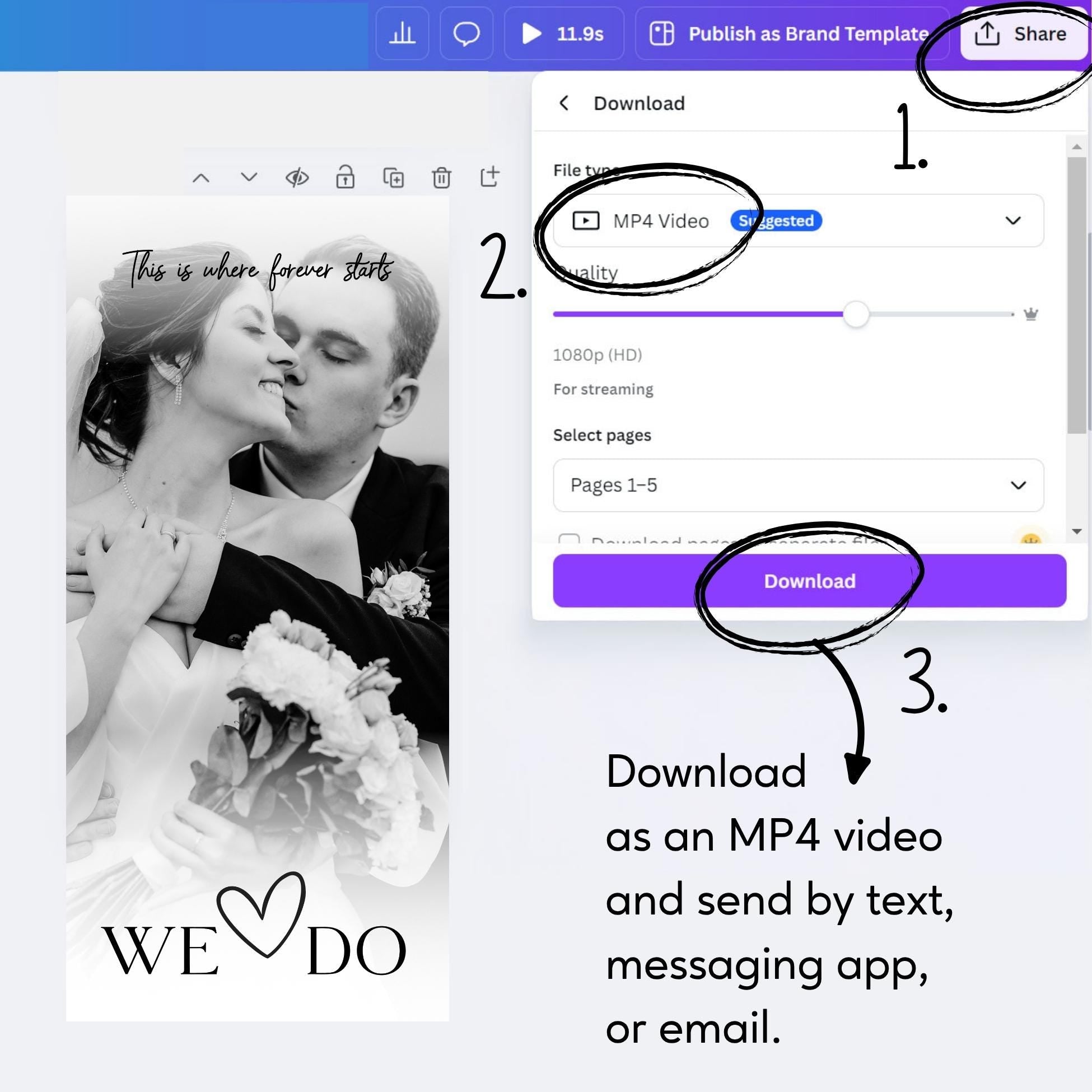Click the analytics chart icon
Image resolution: width=1092 pixels, height=1092 pixels.
click(402, 34)
